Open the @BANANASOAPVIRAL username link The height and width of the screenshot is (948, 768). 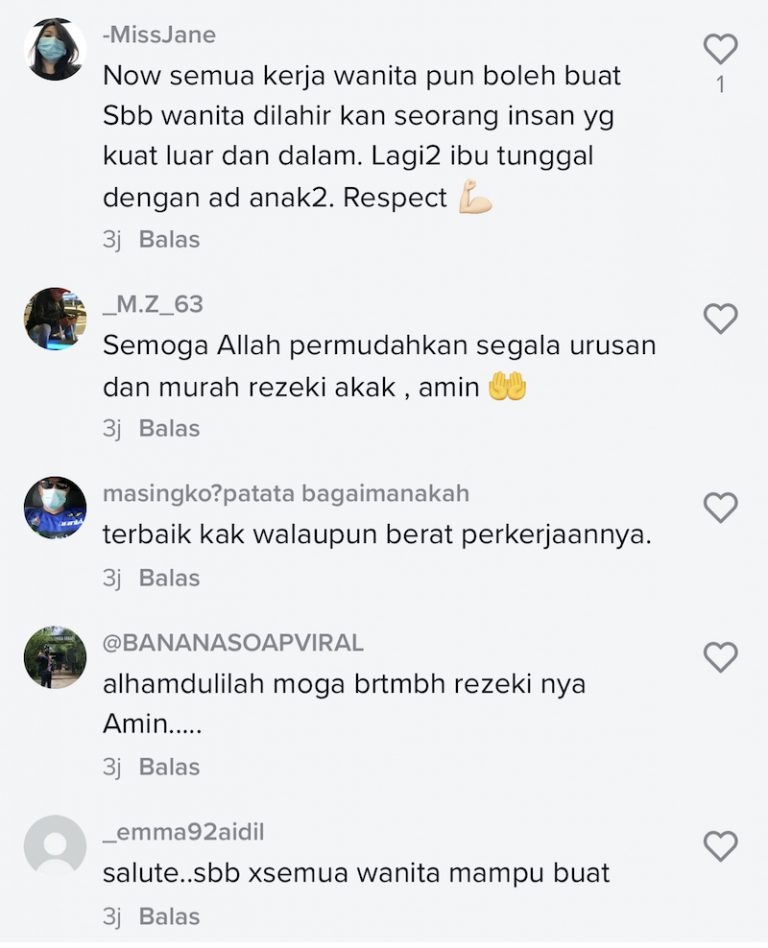pyautogui.click(x=233, y=643)
